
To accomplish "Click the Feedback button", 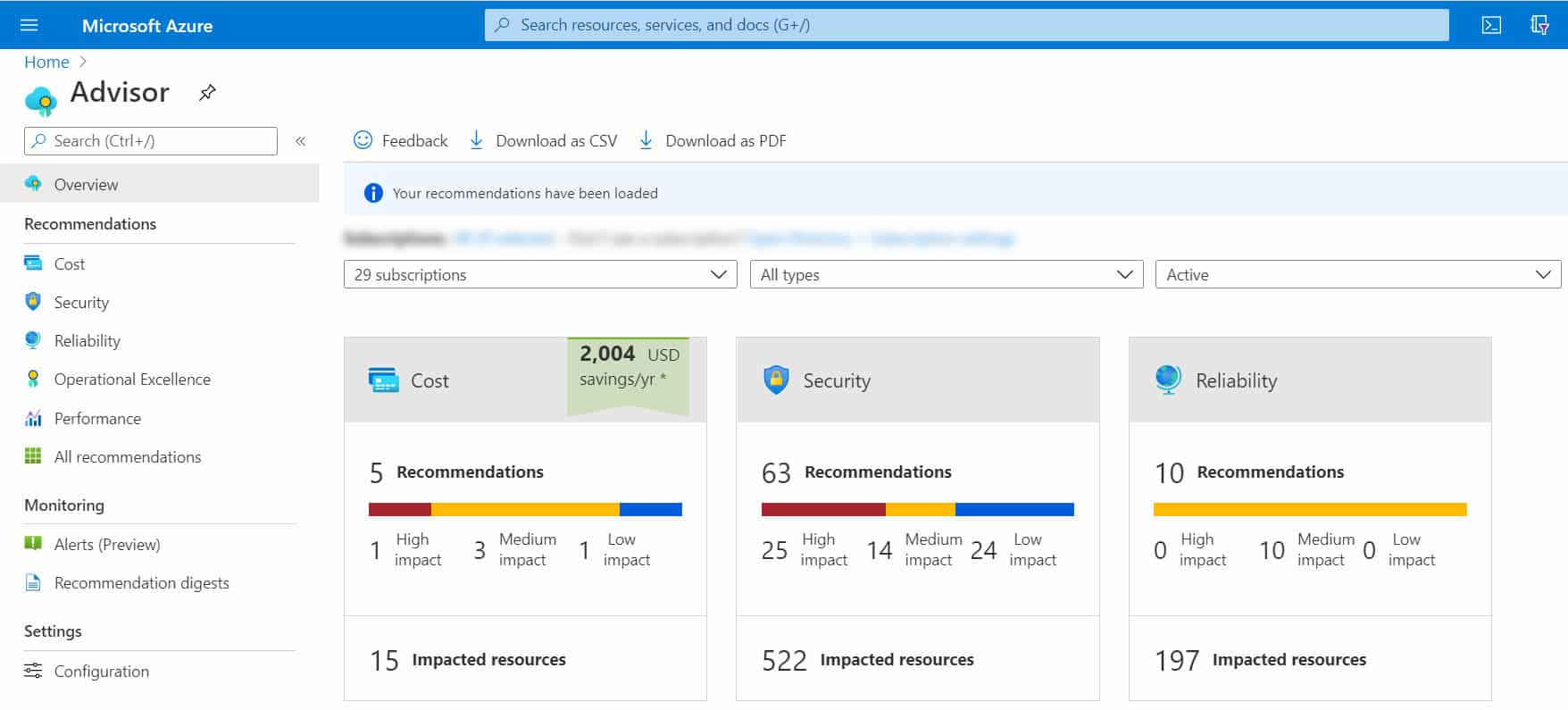I will tap(401, 140).
